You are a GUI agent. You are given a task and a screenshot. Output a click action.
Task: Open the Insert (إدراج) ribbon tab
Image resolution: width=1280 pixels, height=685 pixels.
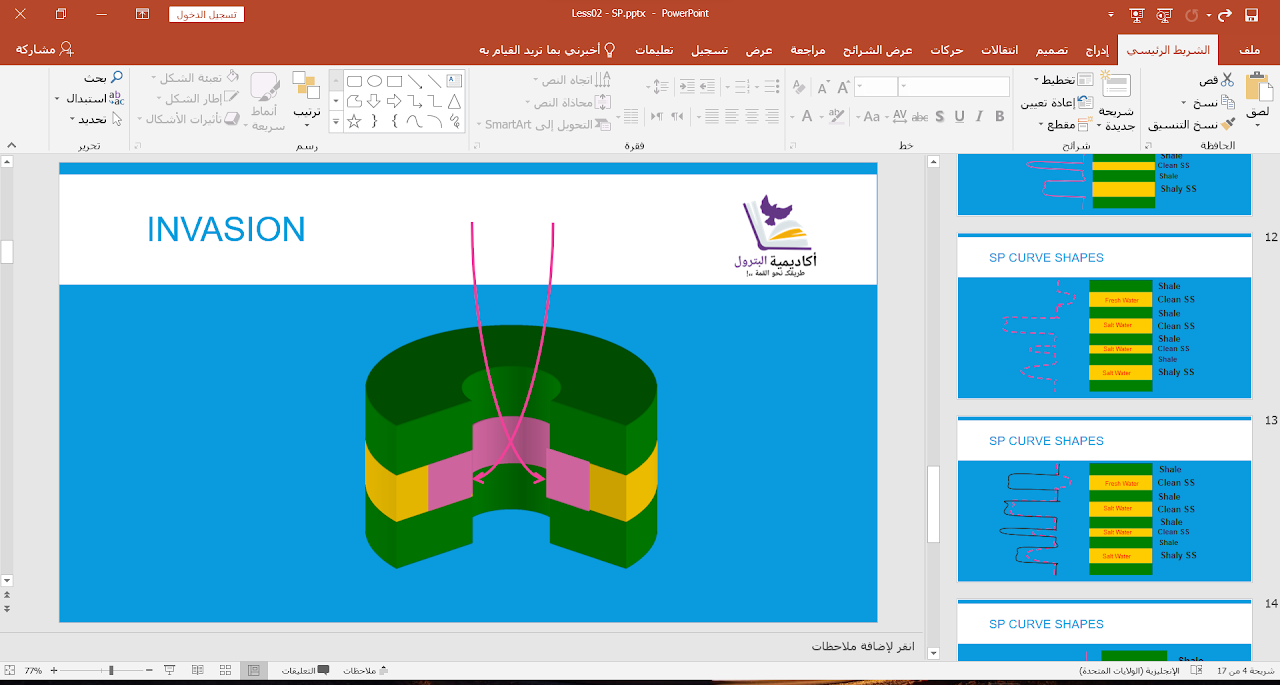pos(1097,50)
